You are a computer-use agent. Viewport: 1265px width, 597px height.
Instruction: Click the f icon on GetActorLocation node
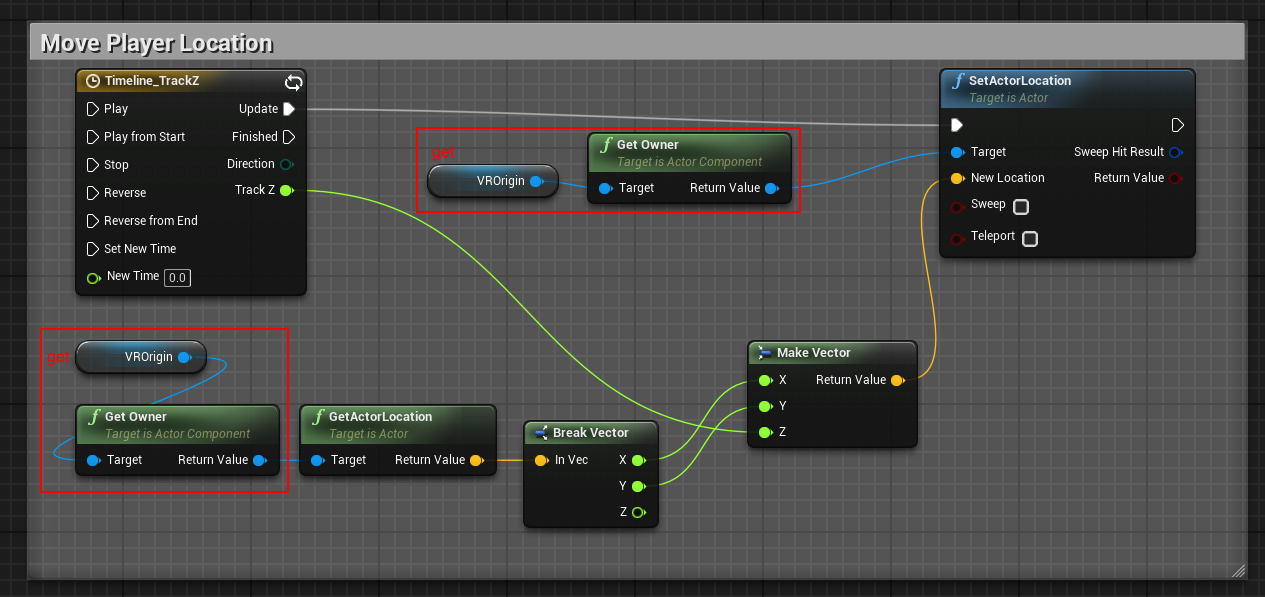tap(320, 416)
